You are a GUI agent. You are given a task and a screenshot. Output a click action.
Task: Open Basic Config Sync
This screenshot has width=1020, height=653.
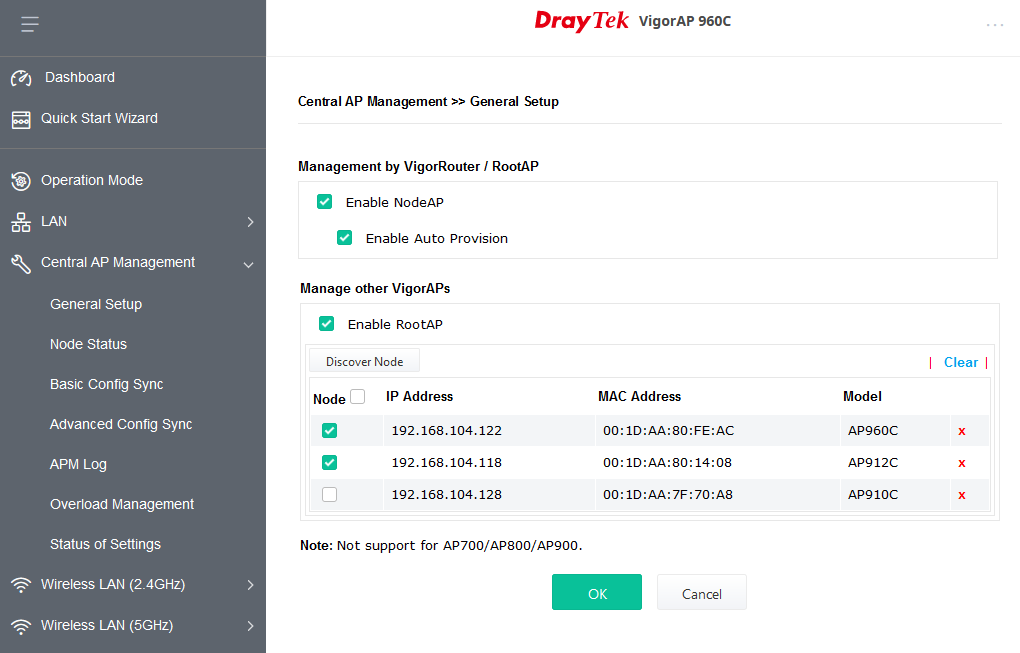tap(107, 384)
